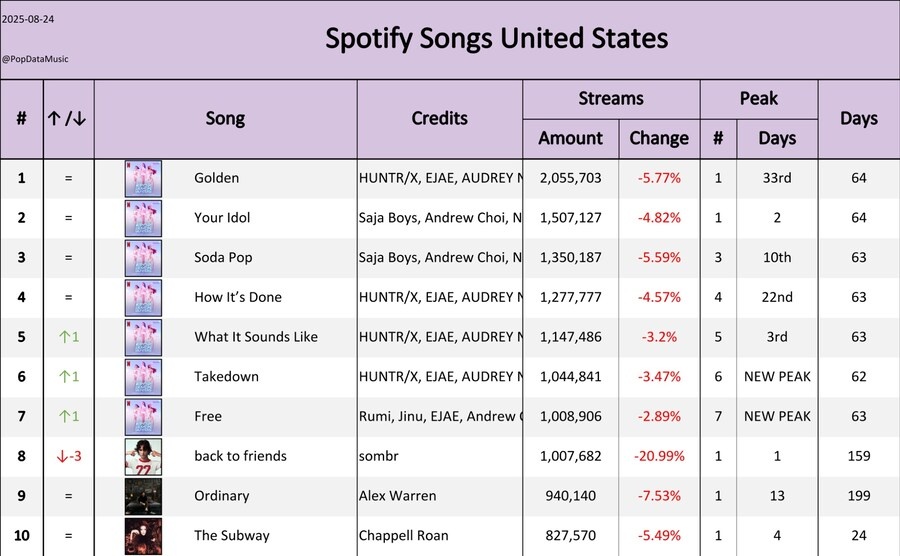Viewport: 900px width, 556px height.
Task: Click the Golden album cover thumbnail
Action: 143,178
